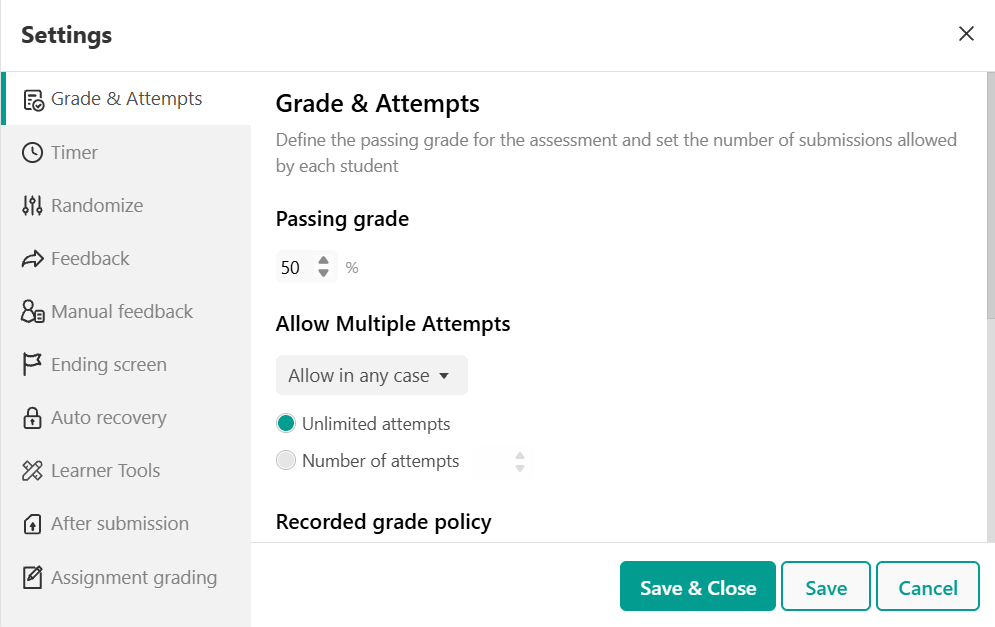The image size is (995, 627).
Task: Click the Randomize sliders icon
Action: click(x=32, y=206)
